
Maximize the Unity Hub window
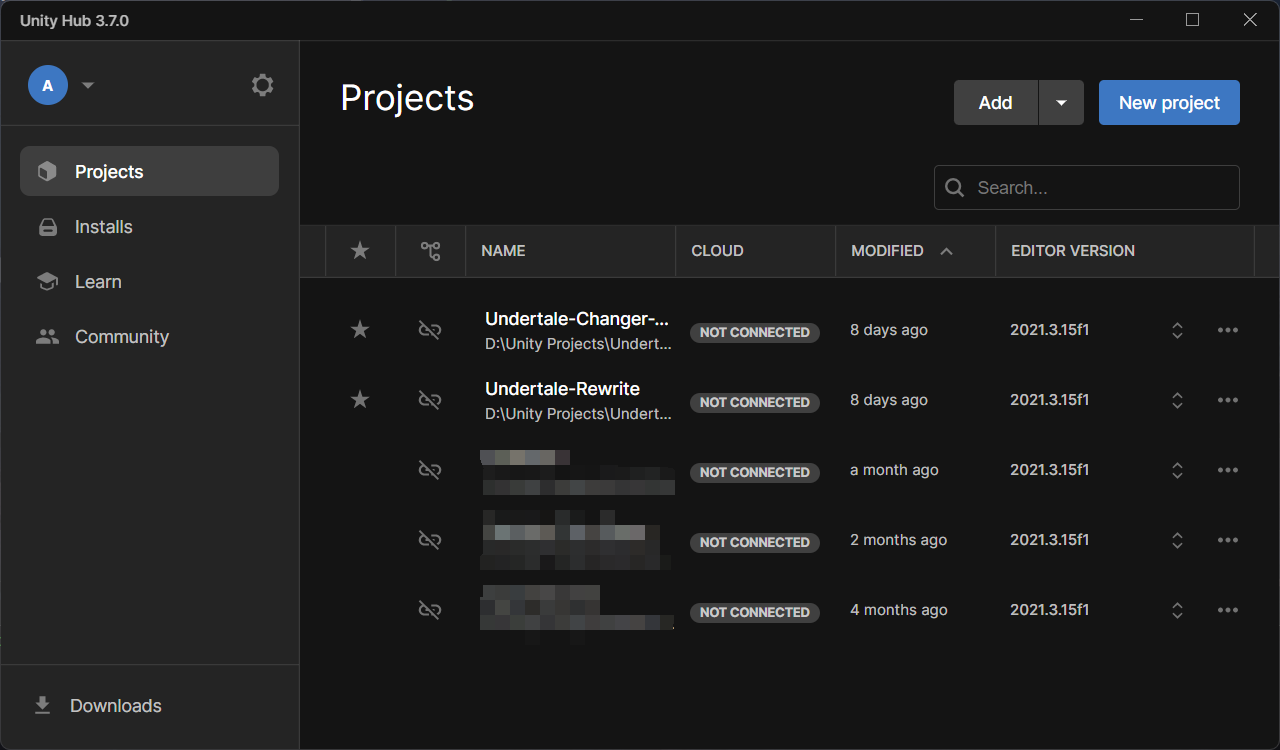point(1192,20)
